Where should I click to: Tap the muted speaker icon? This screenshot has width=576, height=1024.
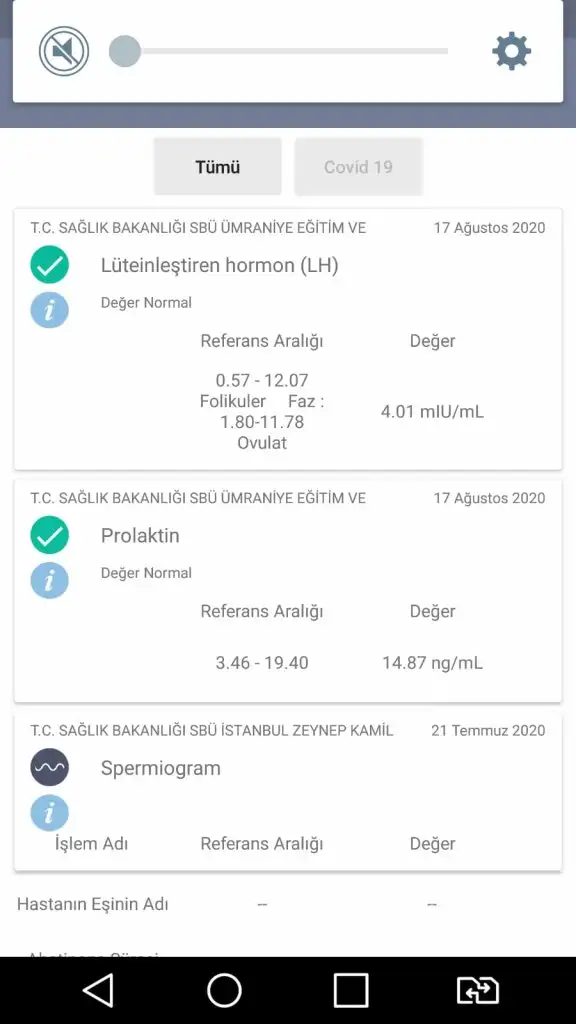pyautogui.click(x=64, y=51)
